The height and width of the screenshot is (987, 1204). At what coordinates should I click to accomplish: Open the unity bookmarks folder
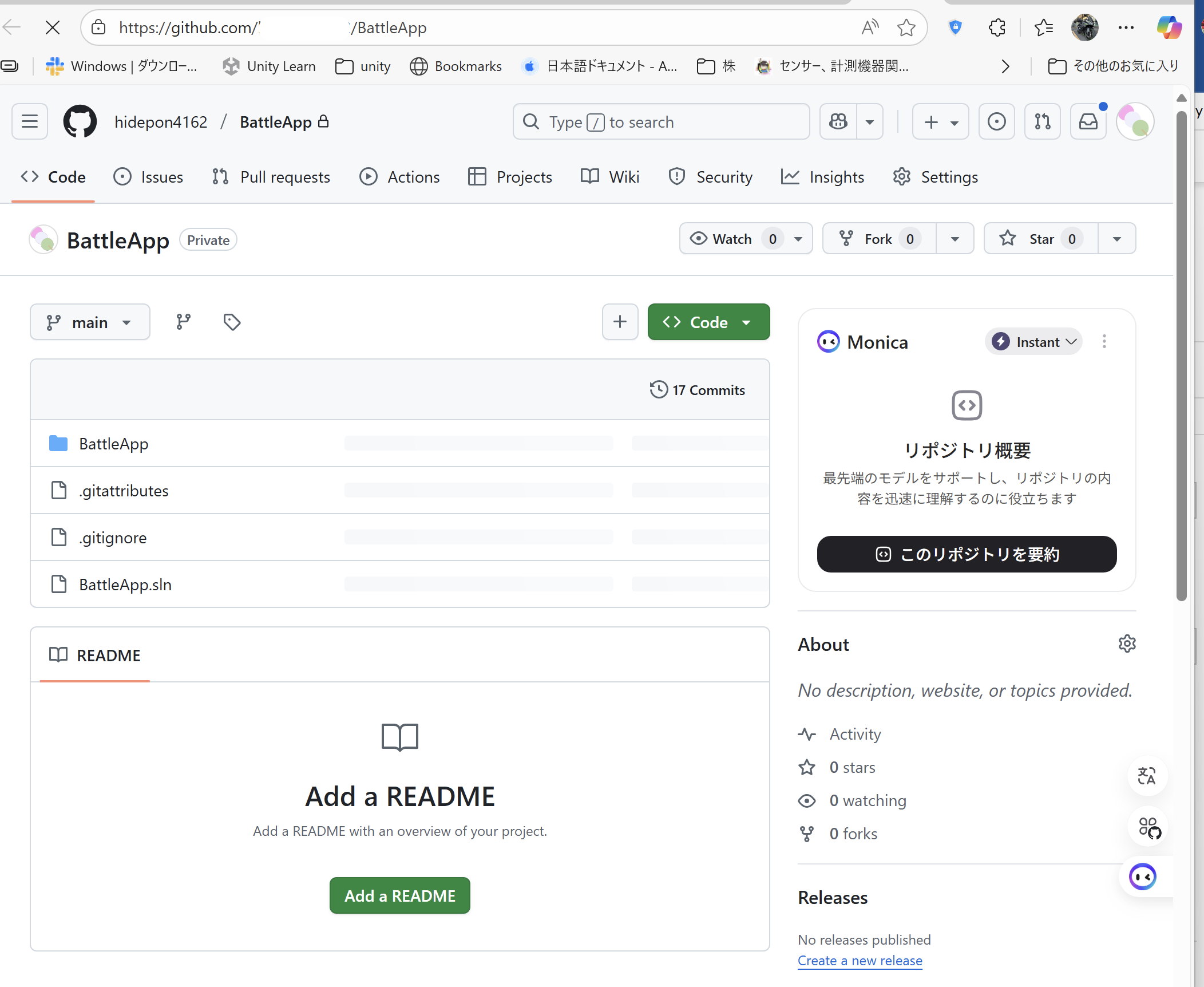tap(363, 66)
